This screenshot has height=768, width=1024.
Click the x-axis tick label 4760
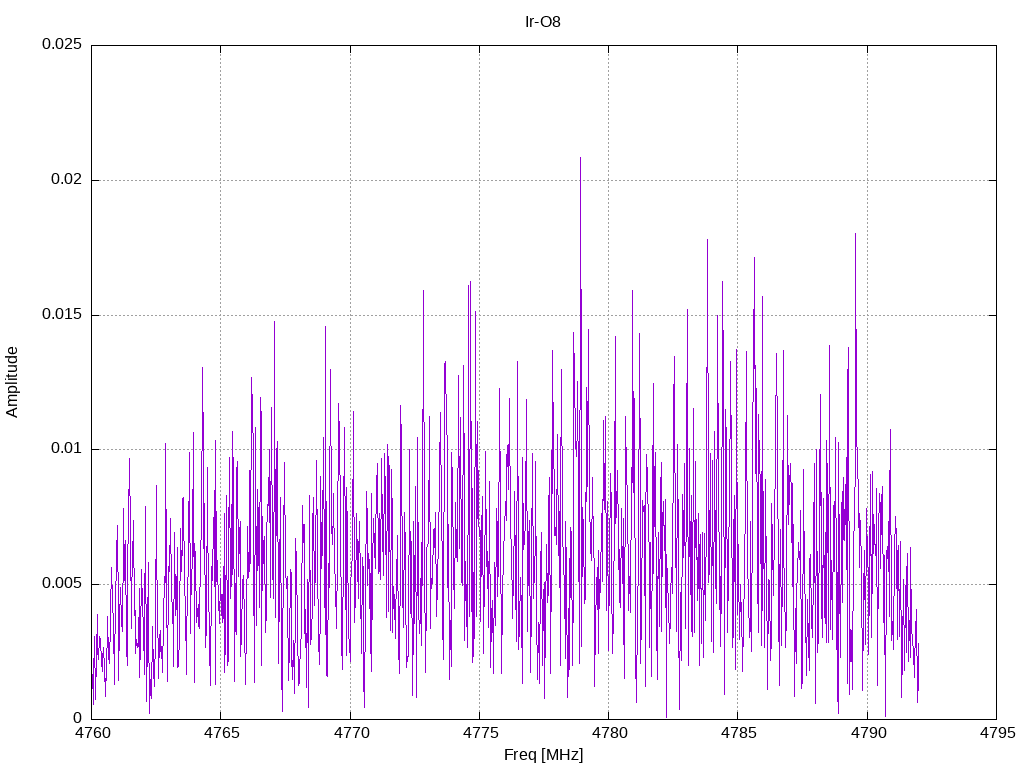click(92, 733)
